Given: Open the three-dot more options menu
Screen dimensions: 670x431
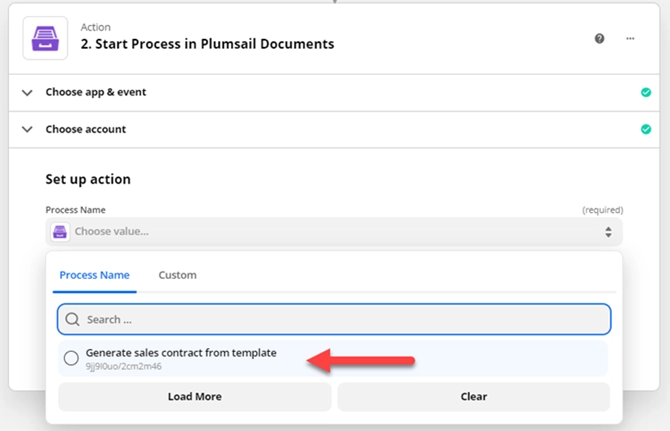Looking at the screenshot, I should coord(630,38).
